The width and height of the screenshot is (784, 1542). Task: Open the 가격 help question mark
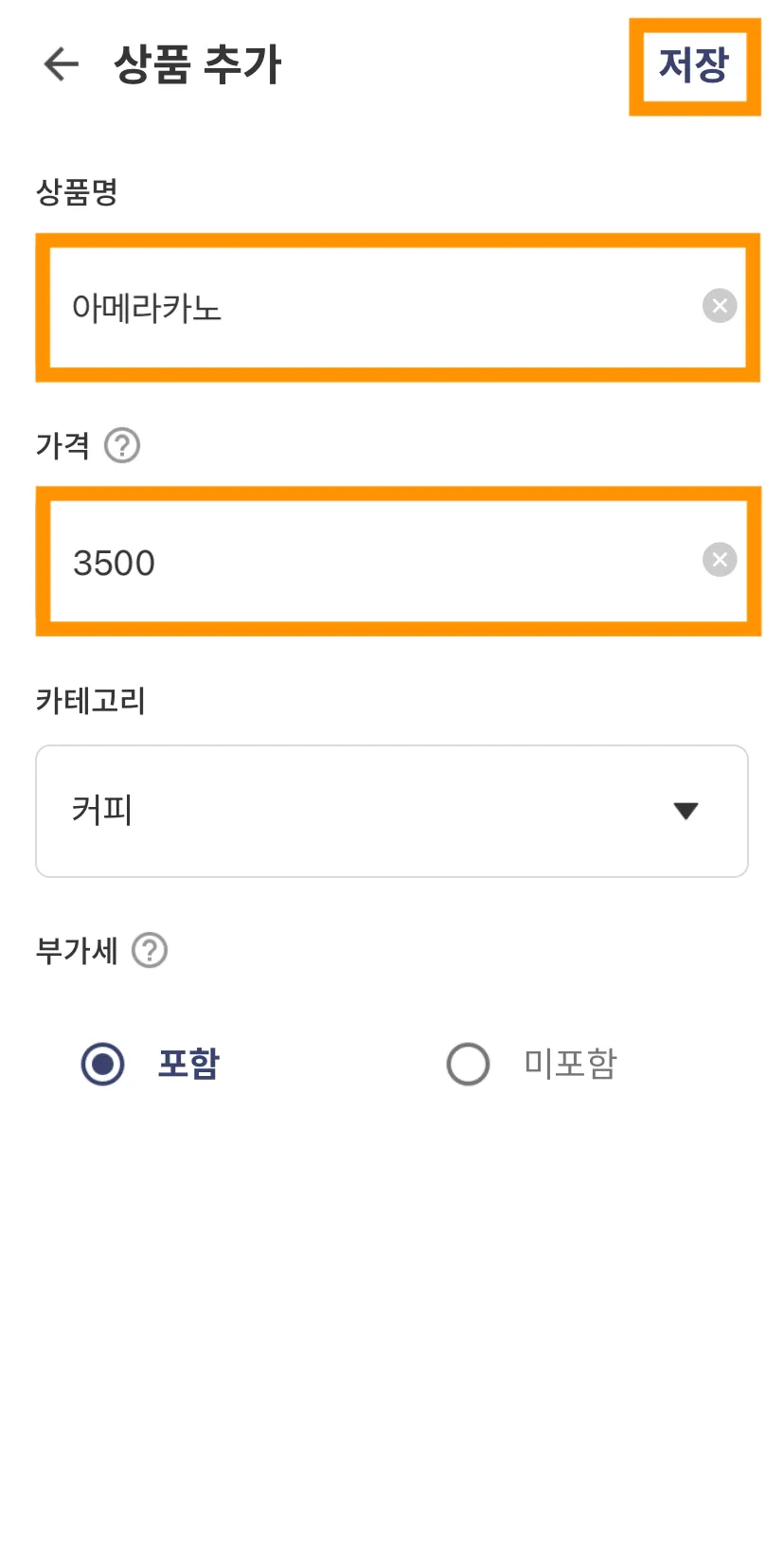122,445
